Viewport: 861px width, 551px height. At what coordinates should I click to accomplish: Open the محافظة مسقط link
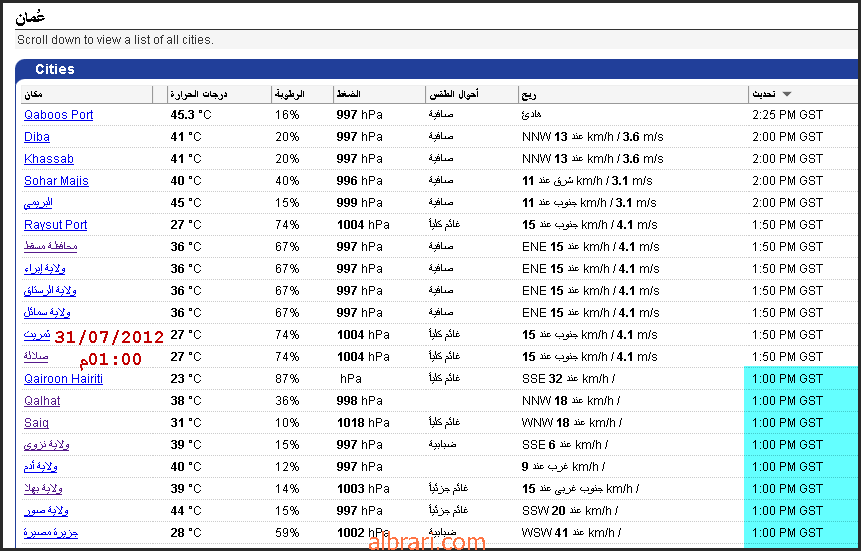pyautogui.click(x=51, y=246)
